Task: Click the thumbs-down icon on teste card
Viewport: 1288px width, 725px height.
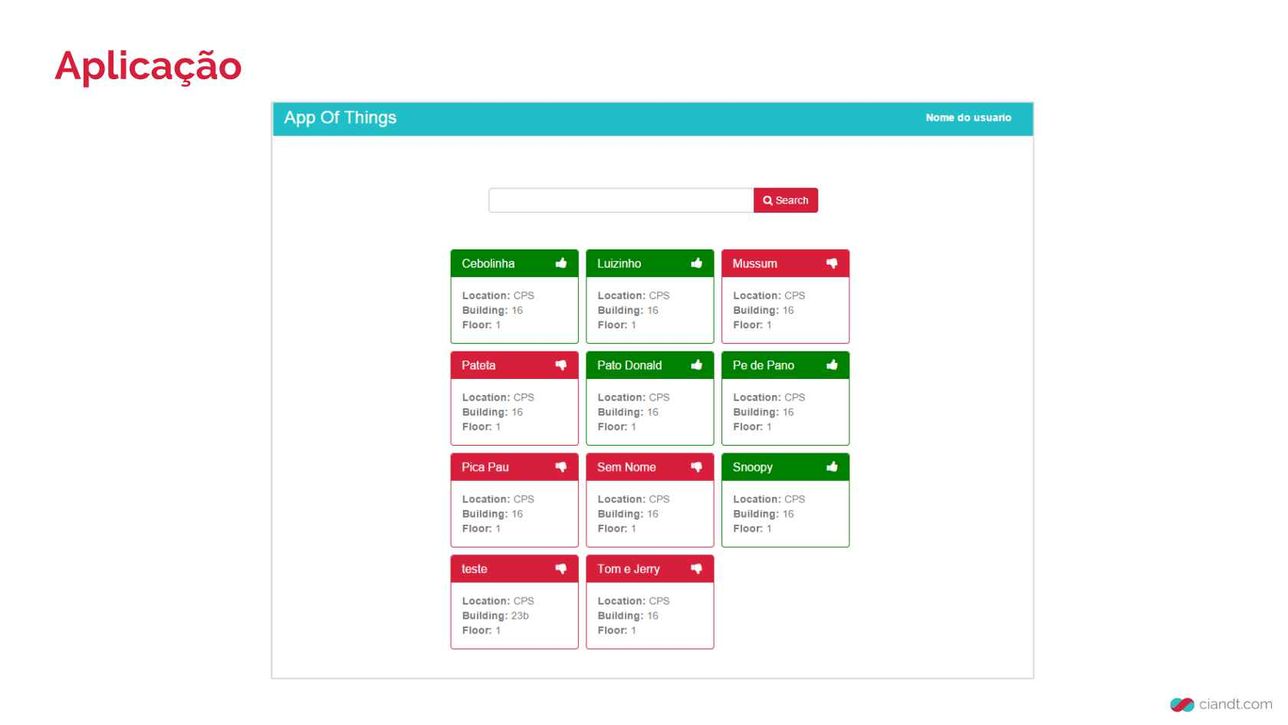Action: [x=561, y=570]
